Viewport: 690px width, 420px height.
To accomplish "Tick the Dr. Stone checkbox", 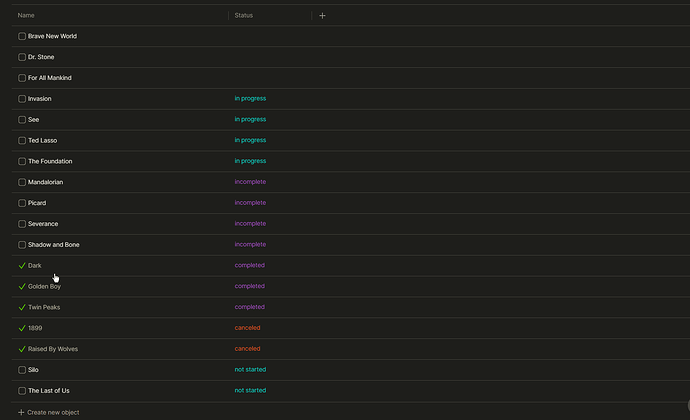I will point(22,57).
